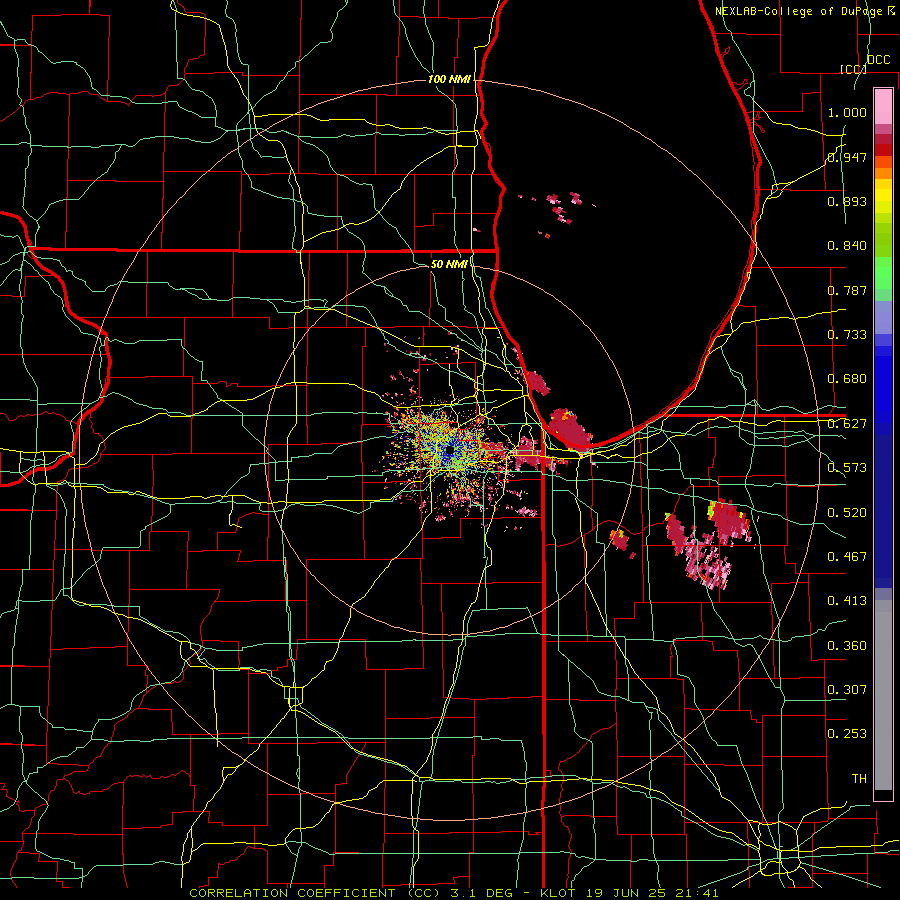The width and height of the screenshot is (900, 900).
Task: Click the 0.680 scale value
Action: 847,379
